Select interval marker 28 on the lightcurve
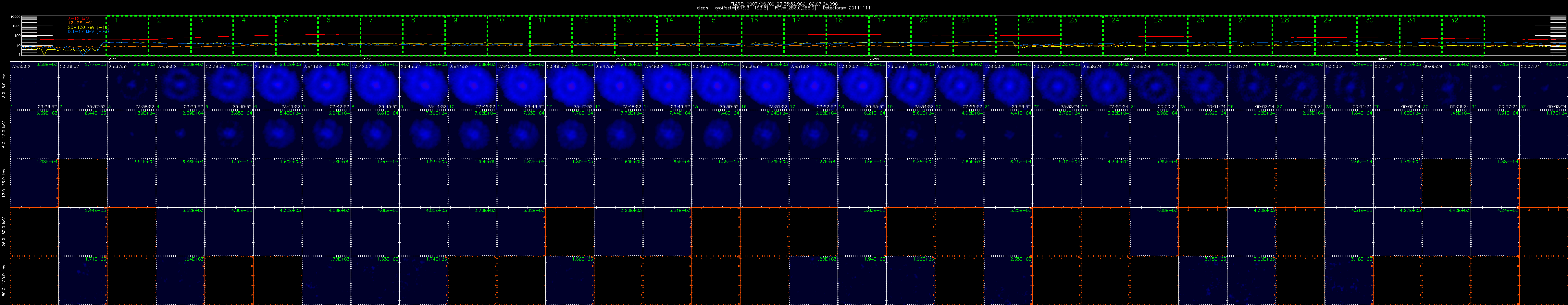The image size is (1568, 305). [1285, 20]
